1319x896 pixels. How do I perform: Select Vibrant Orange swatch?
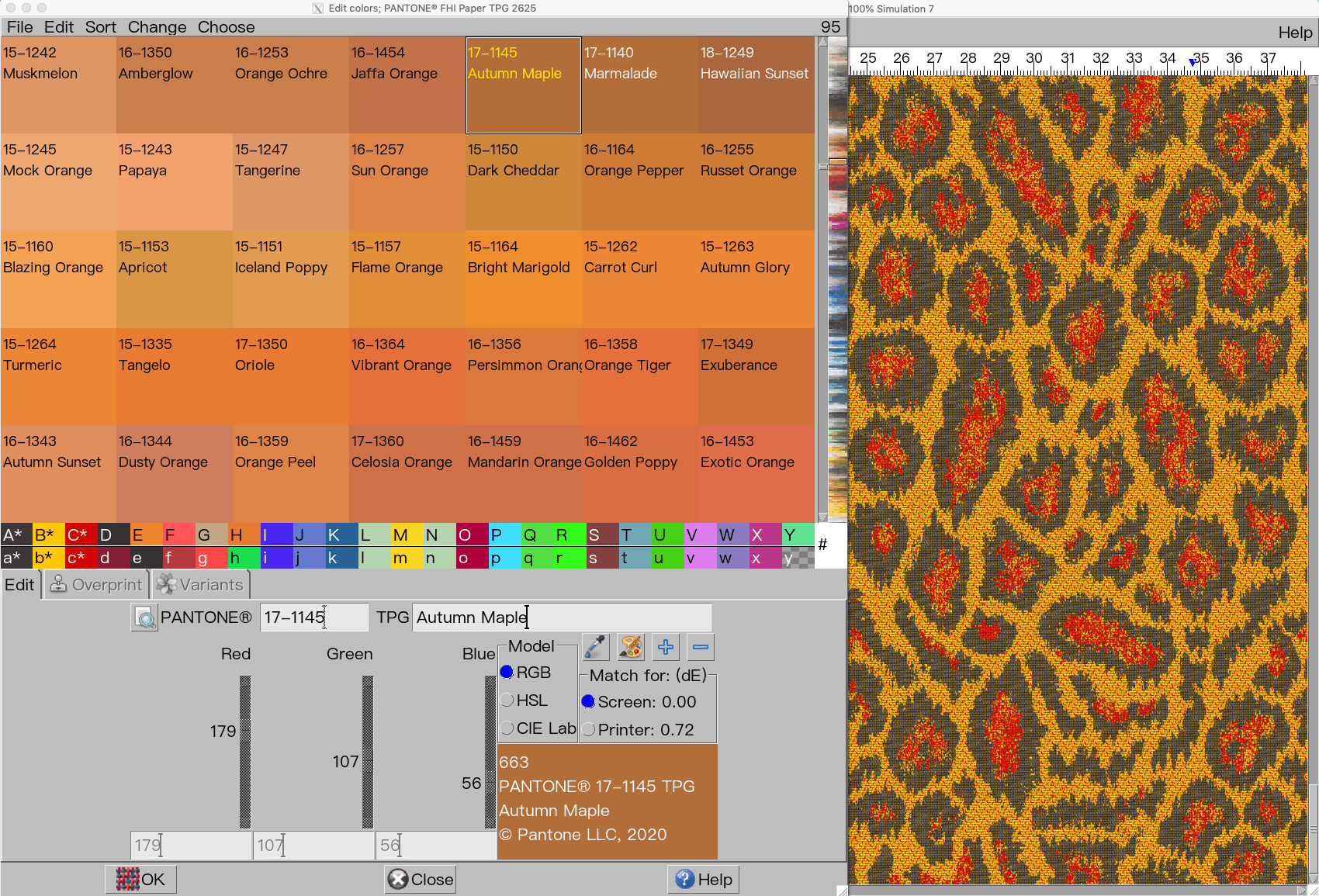tap(407, 376)
